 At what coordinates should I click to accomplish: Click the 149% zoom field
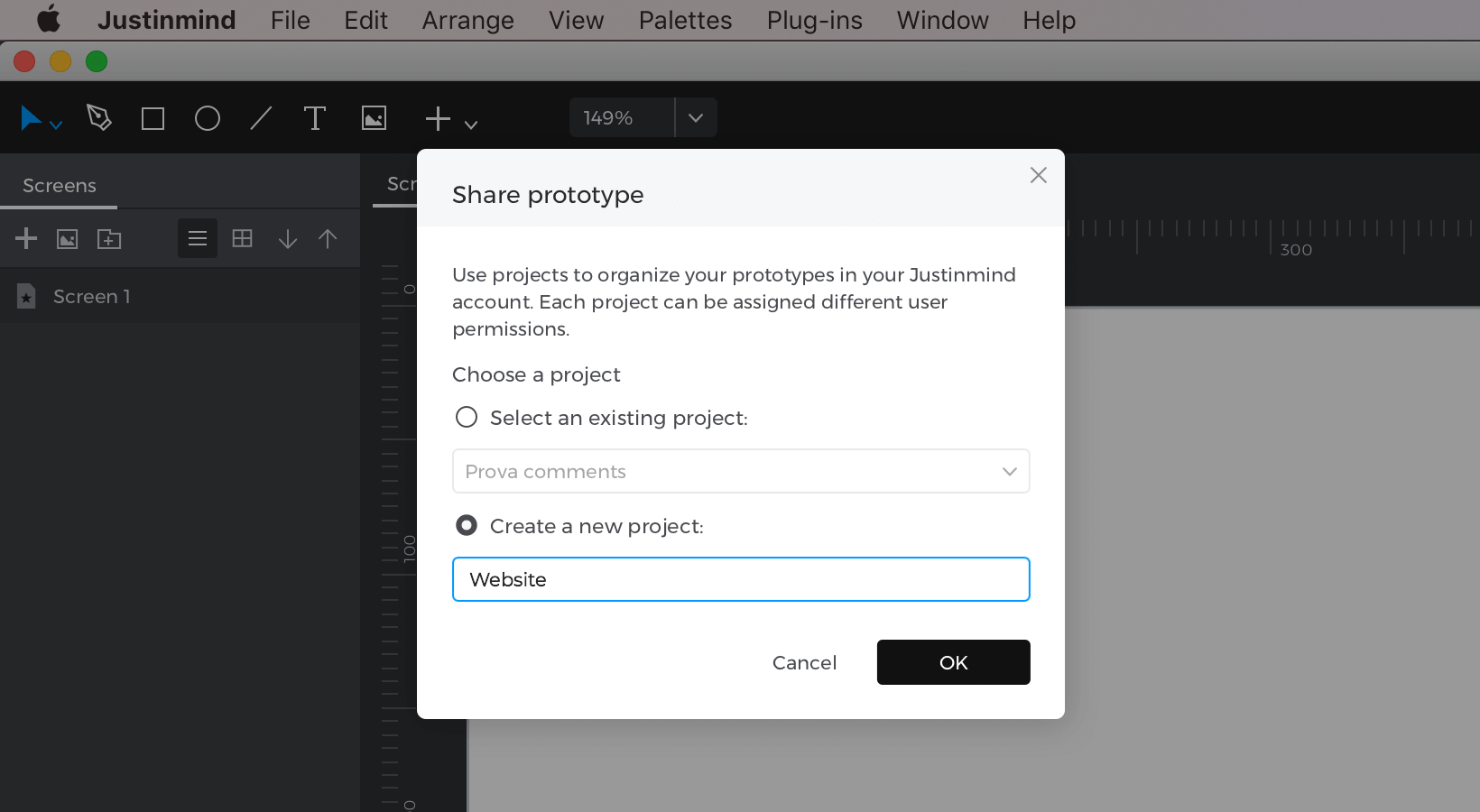[622, 117]
